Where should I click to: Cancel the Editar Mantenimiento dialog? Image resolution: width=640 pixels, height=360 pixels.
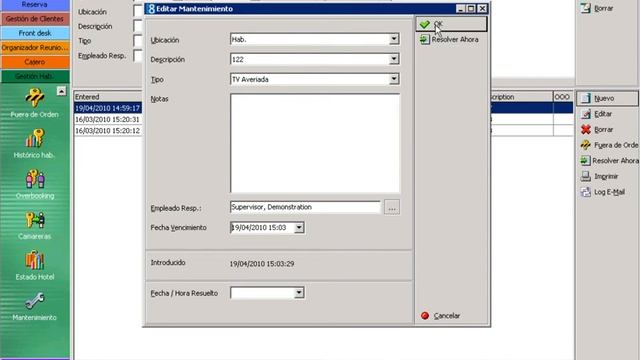(x=440, y=316)
